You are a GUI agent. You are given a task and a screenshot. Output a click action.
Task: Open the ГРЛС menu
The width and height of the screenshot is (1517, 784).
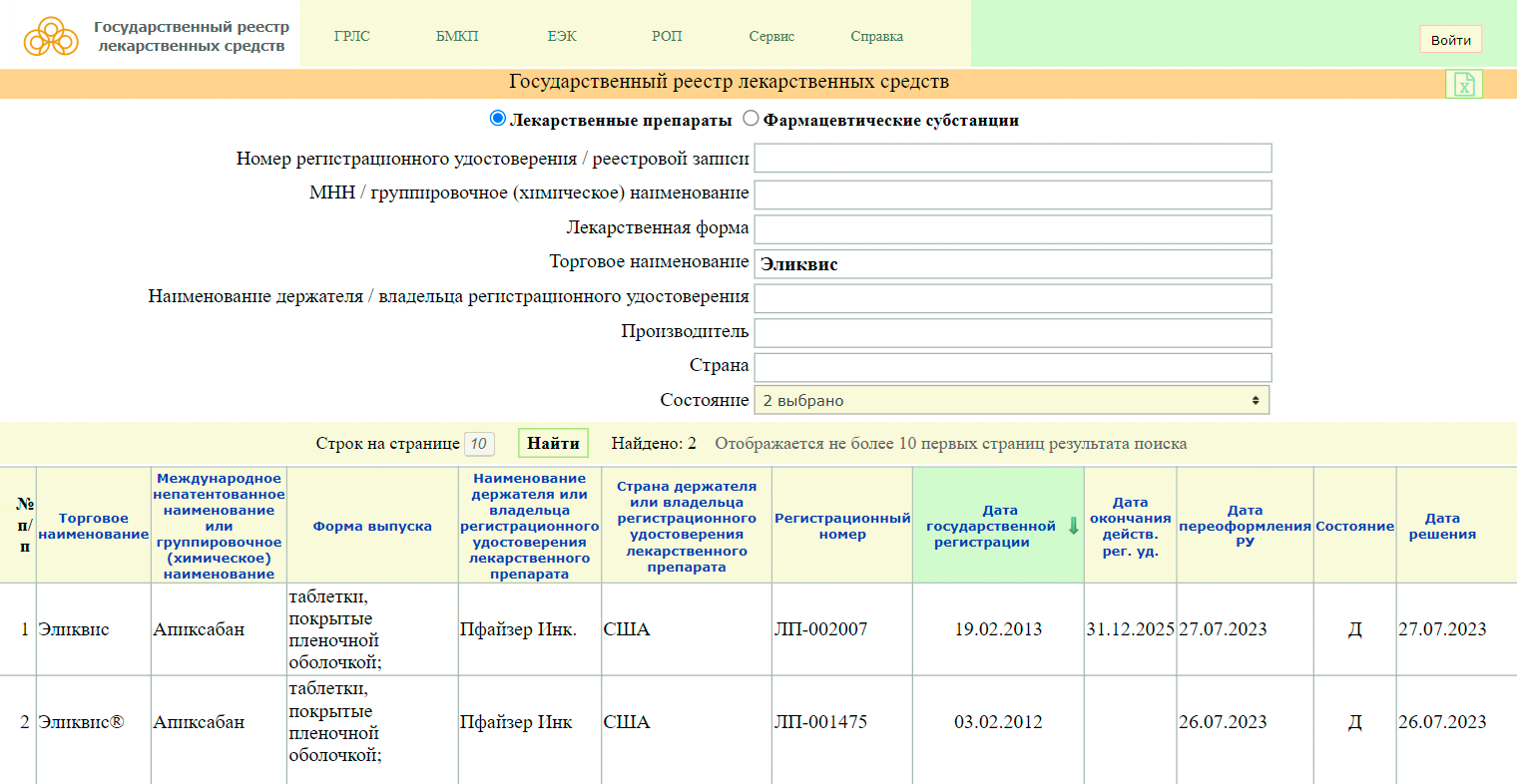tap(351, 36)
